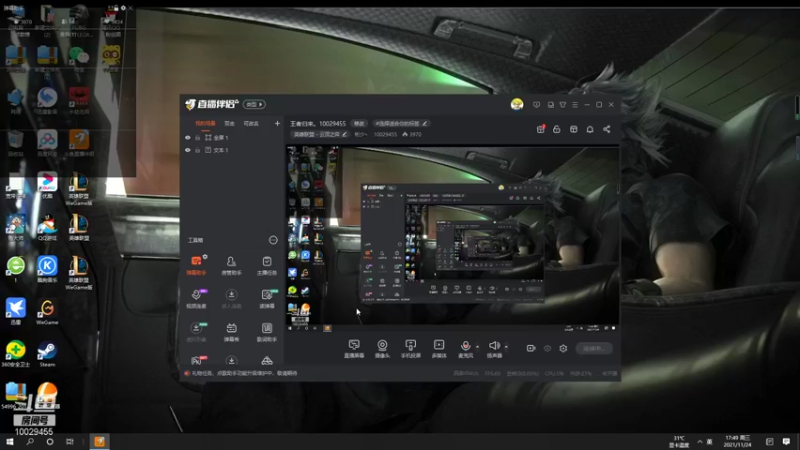Open Windows notification center

[x=786, y=441]
